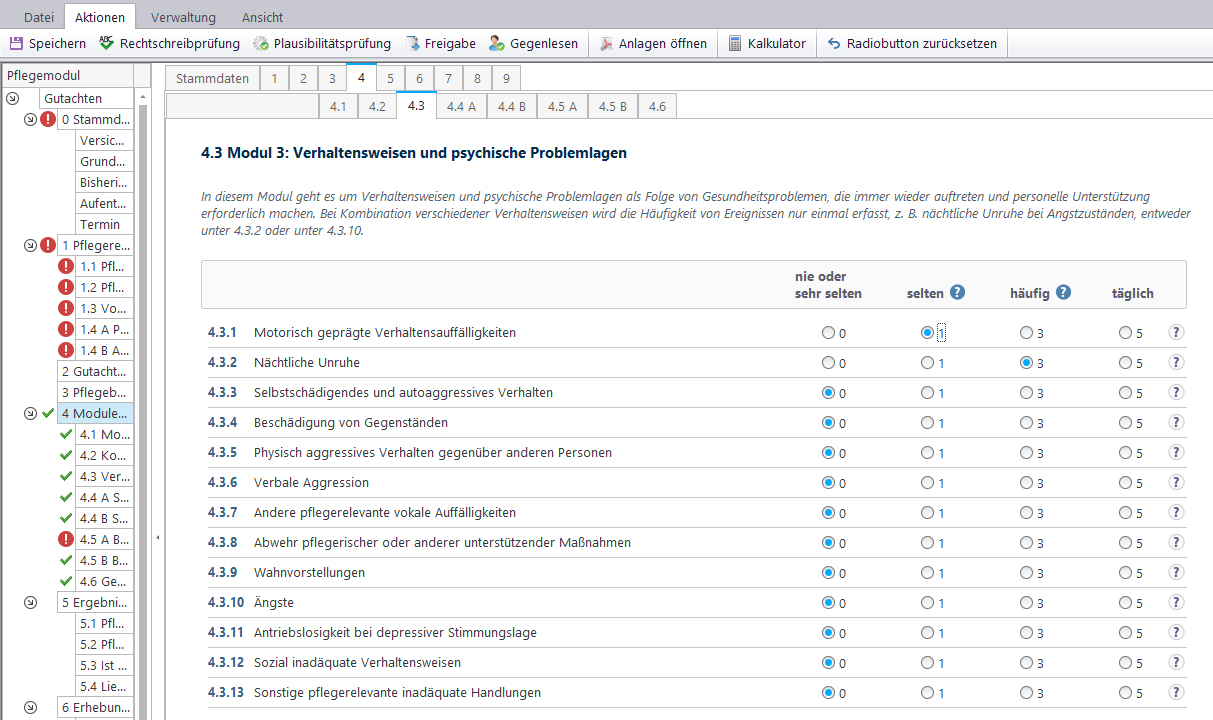
Task: Open help icon for row 4.3.5
Action: click(1176, 453)
